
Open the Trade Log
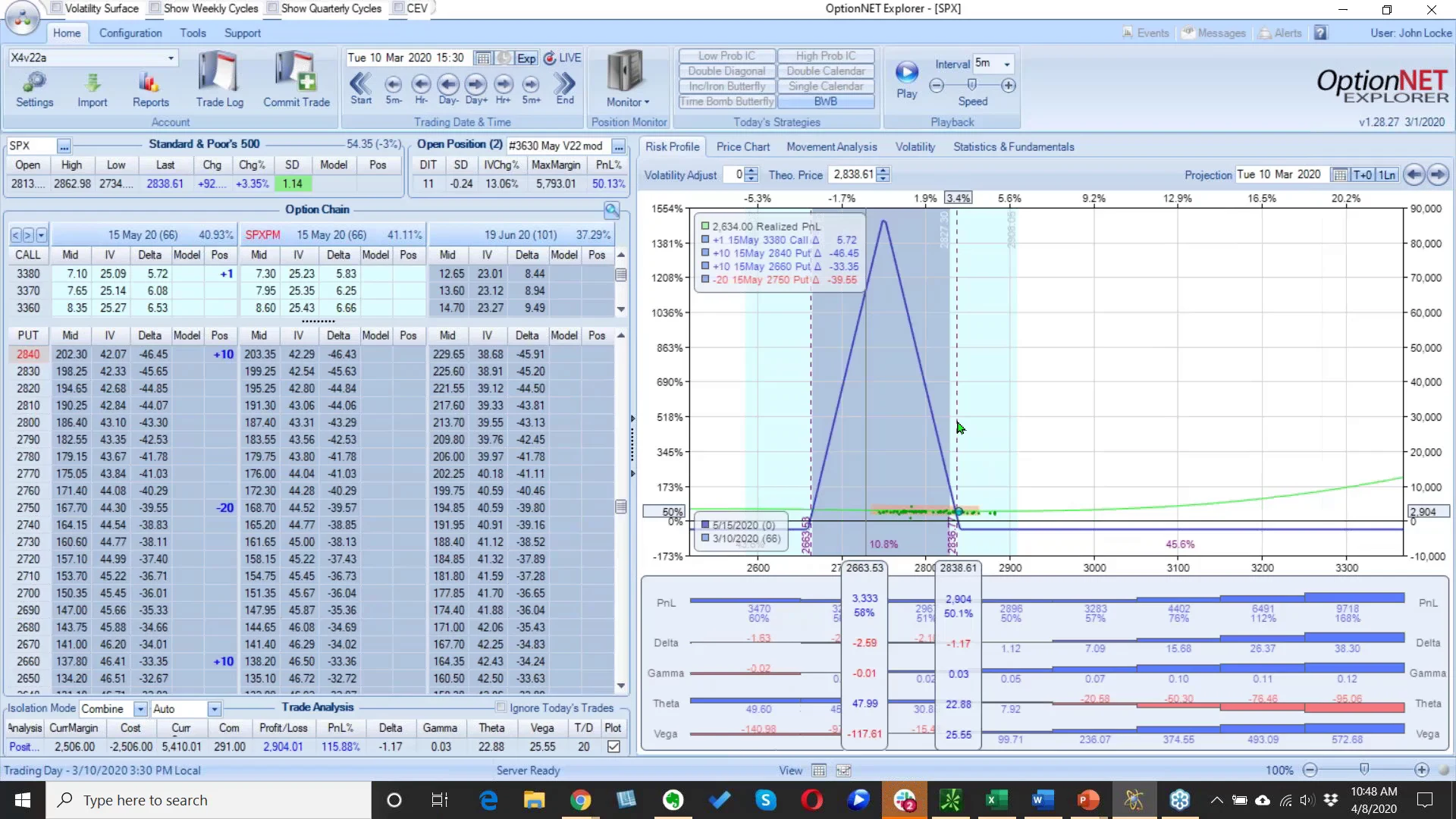(219, 80)
